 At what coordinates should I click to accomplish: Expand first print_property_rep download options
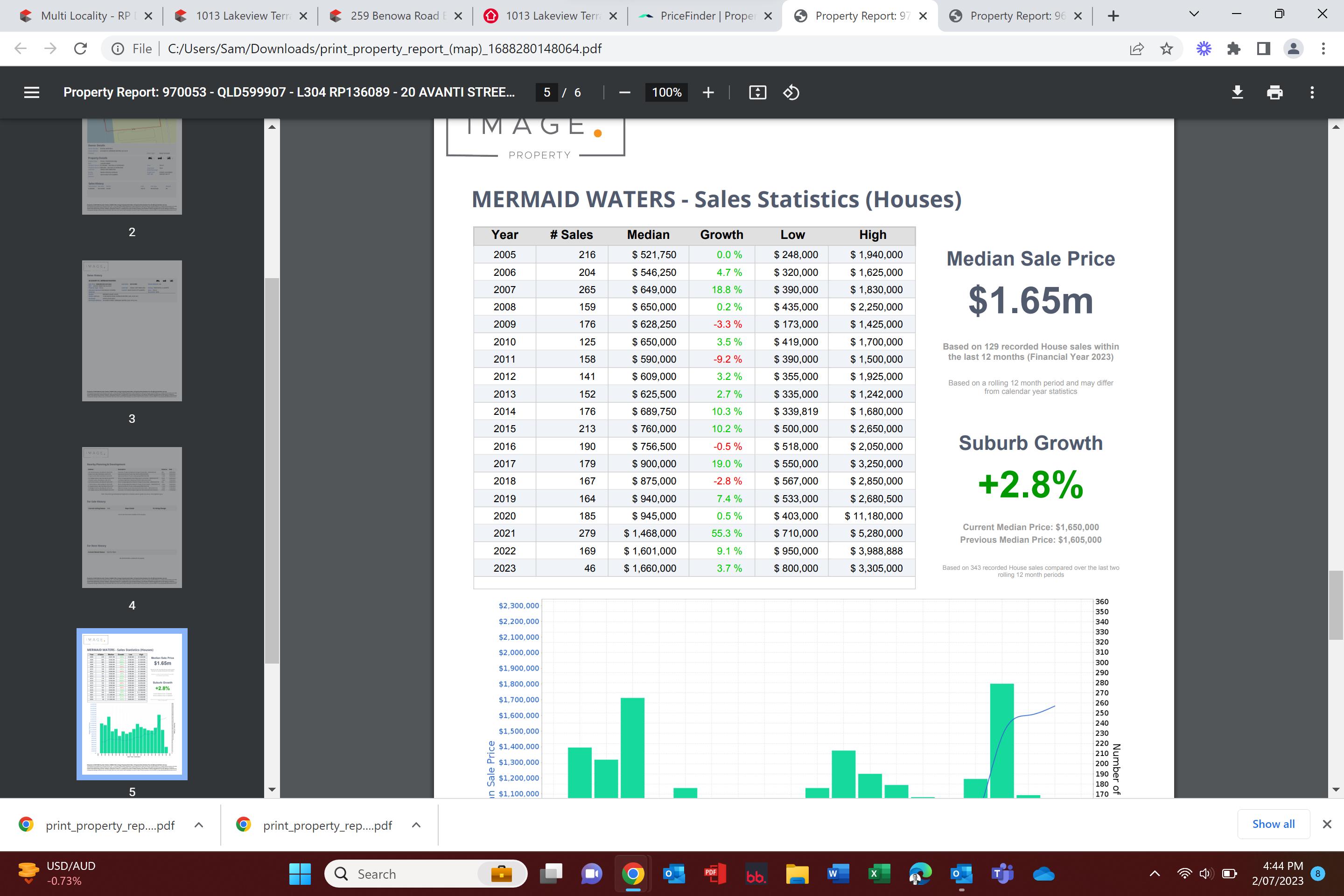click(x=199, y=825)
